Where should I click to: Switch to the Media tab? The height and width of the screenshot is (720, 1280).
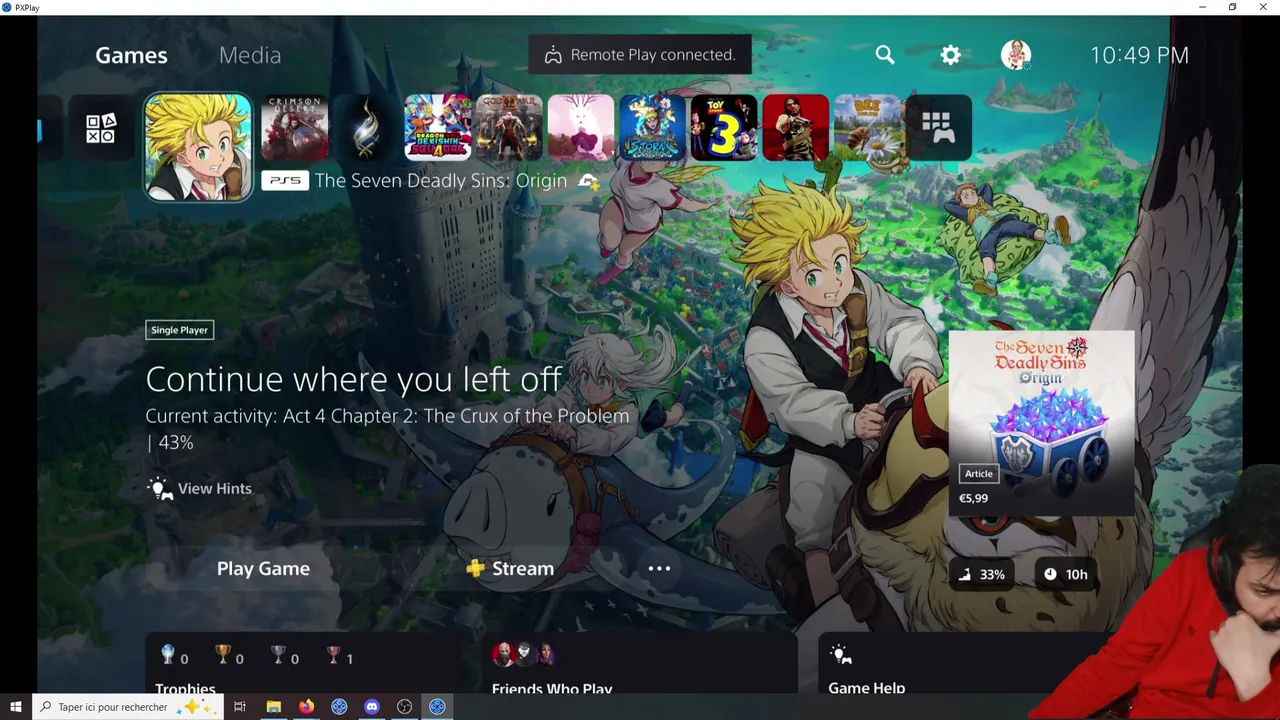coord(250,55)
